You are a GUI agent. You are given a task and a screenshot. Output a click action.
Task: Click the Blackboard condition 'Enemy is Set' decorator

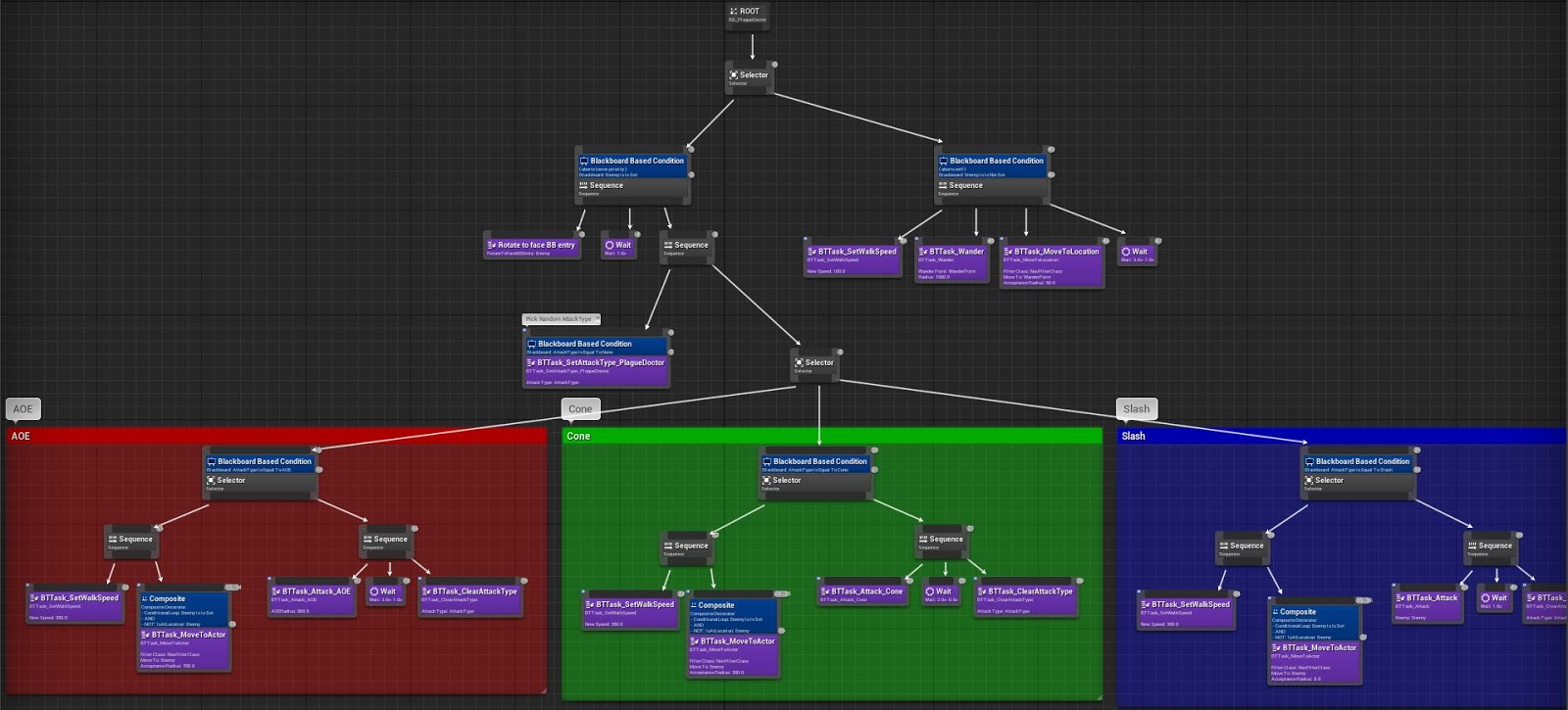tap(633, 165)
